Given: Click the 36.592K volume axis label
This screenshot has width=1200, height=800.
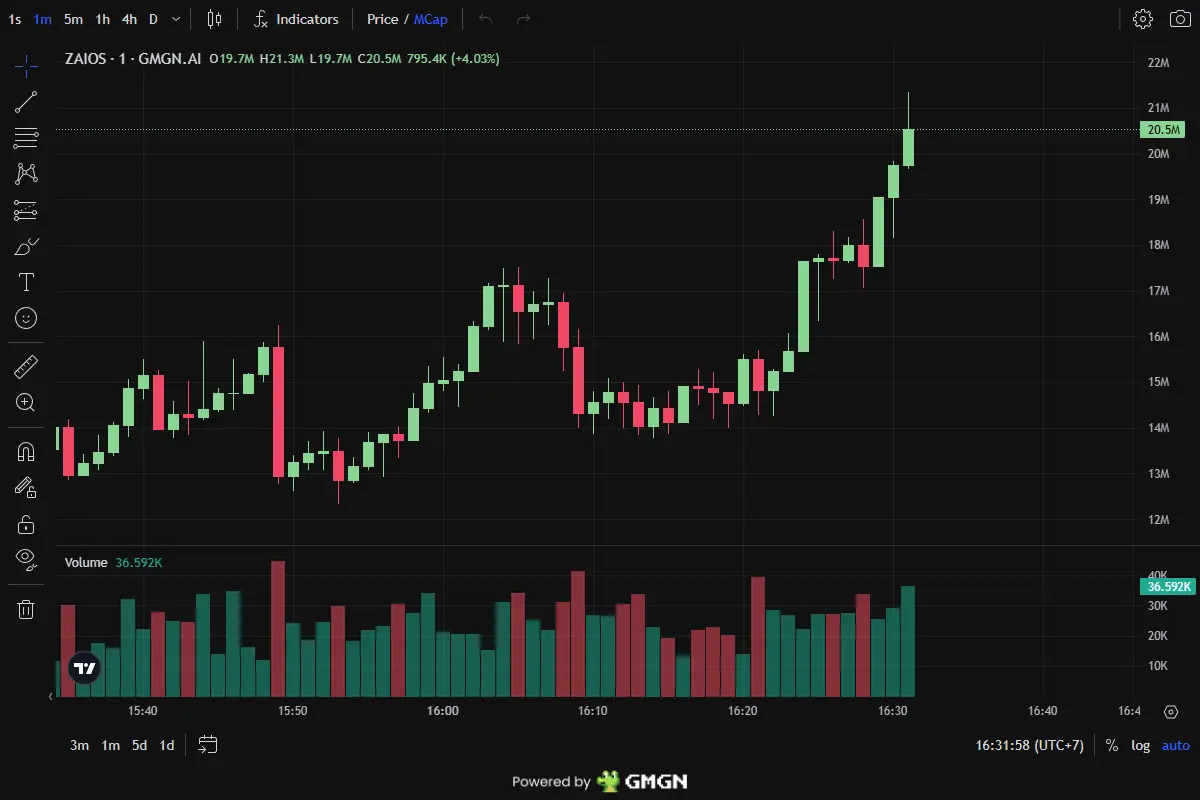Looking at the screenshot, I should point(1167,586).
